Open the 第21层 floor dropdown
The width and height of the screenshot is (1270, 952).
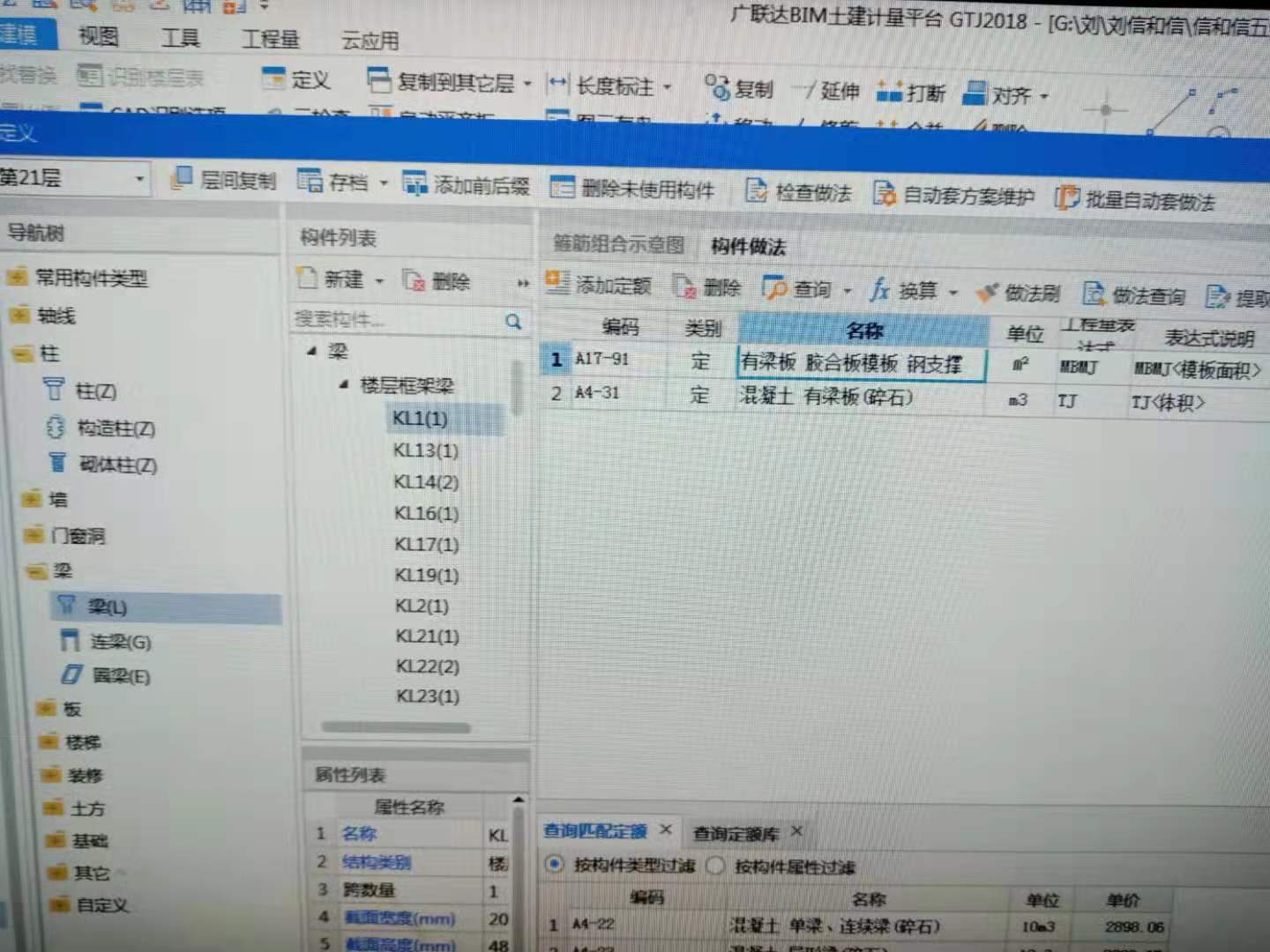pyautogui.click(x=139, y=180)
